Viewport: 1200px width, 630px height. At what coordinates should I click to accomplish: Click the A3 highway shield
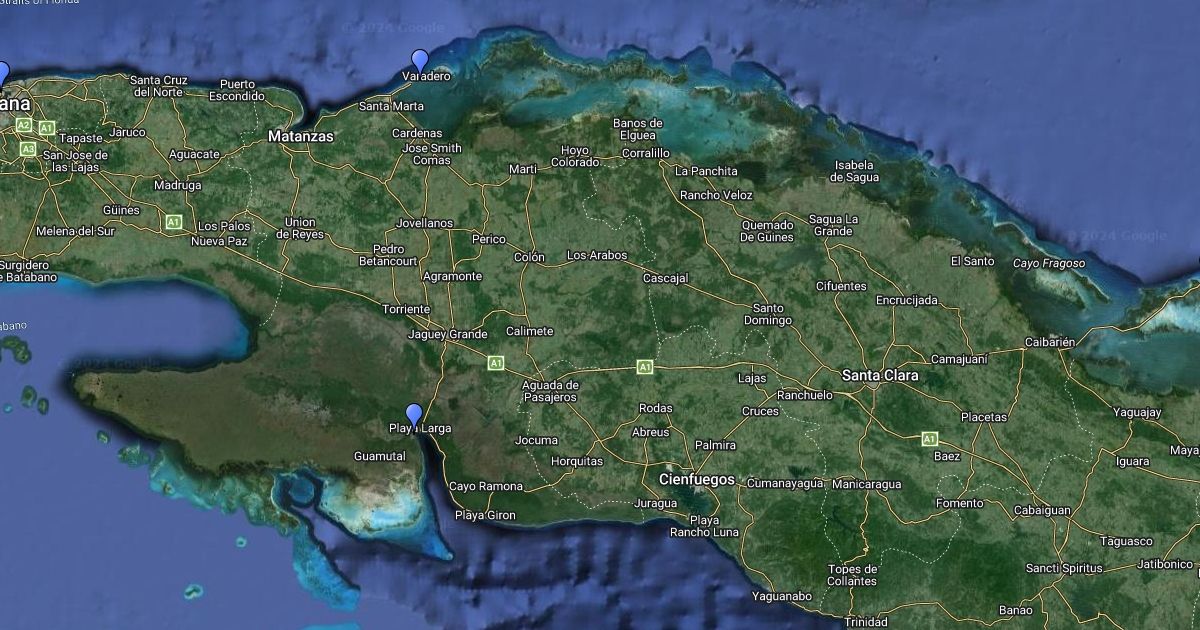coord(28,149)
